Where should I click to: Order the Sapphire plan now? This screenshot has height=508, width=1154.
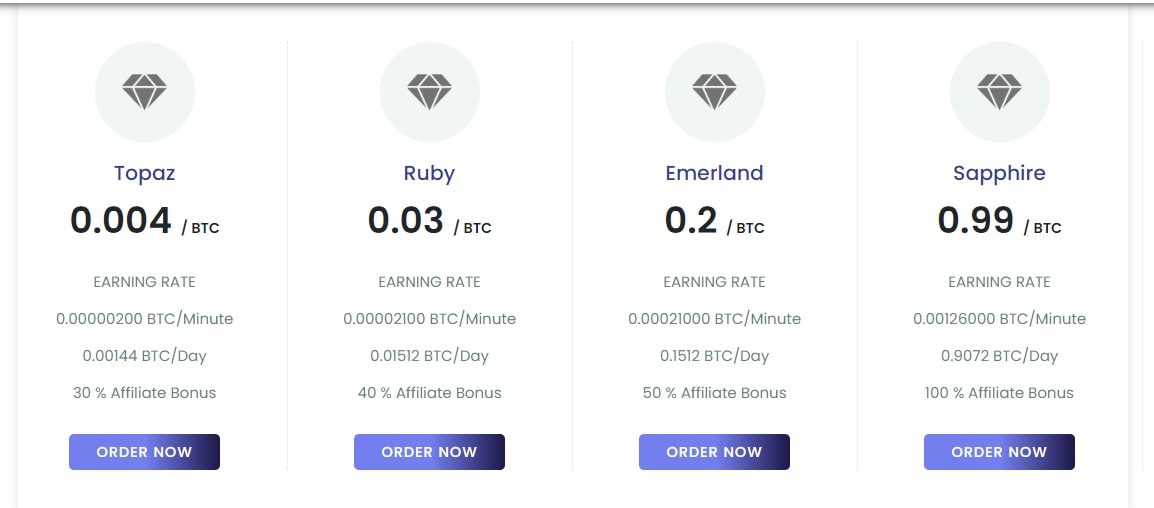coord(999,452)
